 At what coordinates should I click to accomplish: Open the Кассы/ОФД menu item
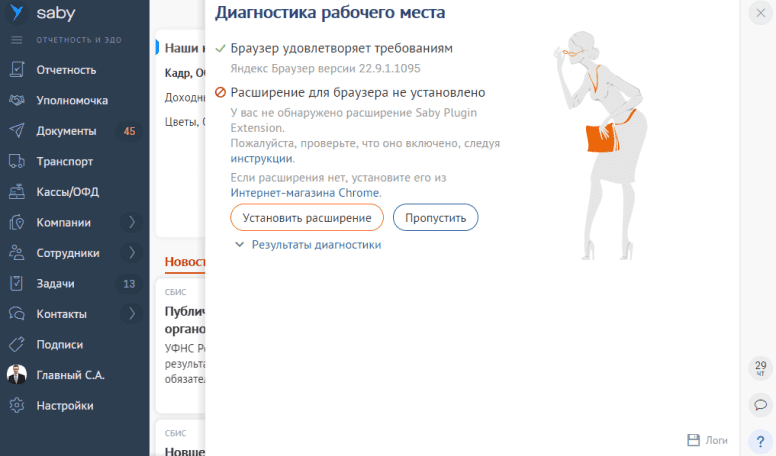[68, 192]
